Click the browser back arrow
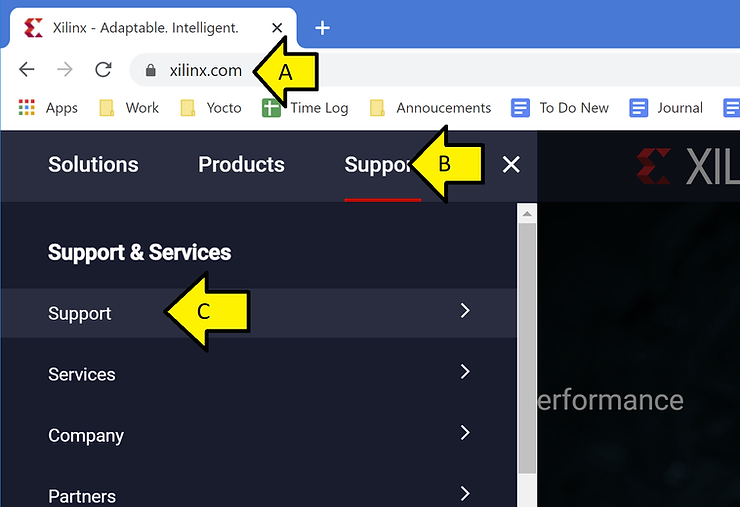The height and width of the screenshot is (507, 740). [27, 70]
